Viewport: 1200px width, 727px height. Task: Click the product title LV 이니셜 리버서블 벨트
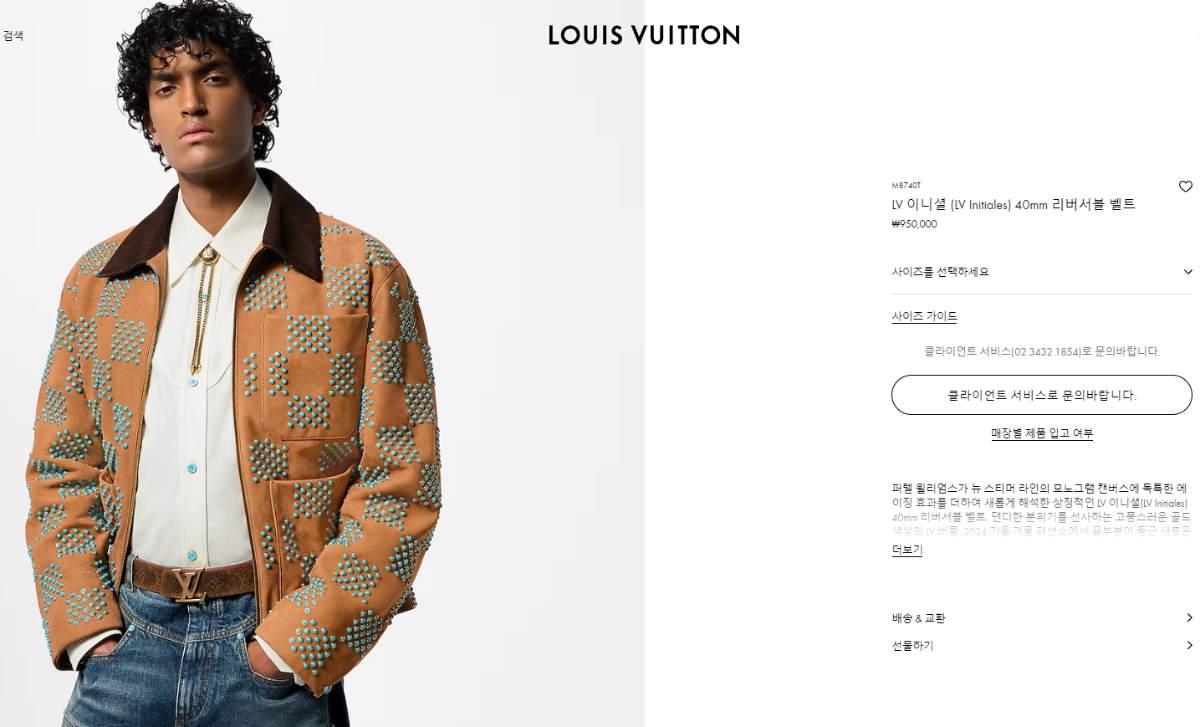(1013, 204)
